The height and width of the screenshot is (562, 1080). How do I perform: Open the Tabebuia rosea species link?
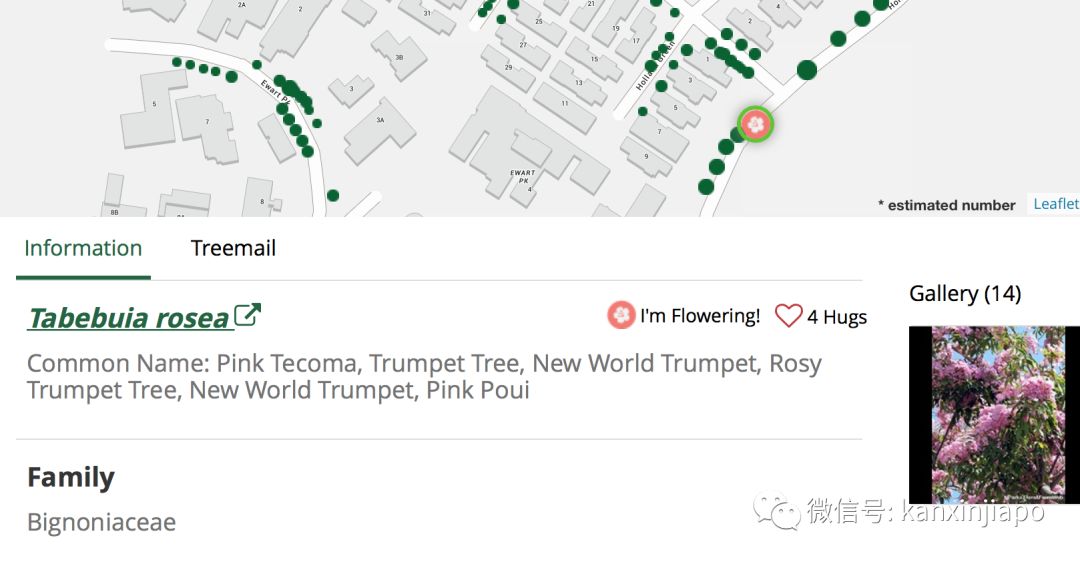click(128, 318)
